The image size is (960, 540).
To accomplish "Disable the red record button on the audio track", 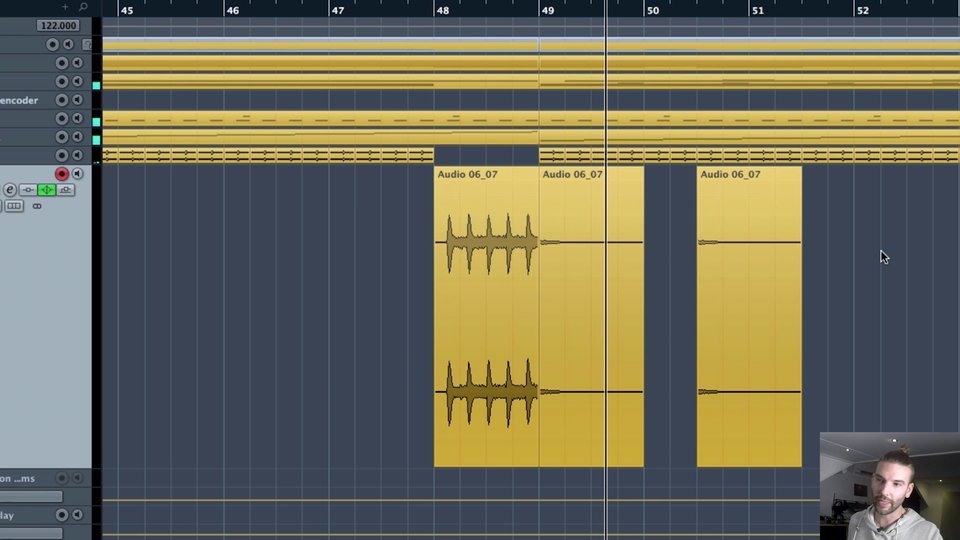I will pos(61,174).
